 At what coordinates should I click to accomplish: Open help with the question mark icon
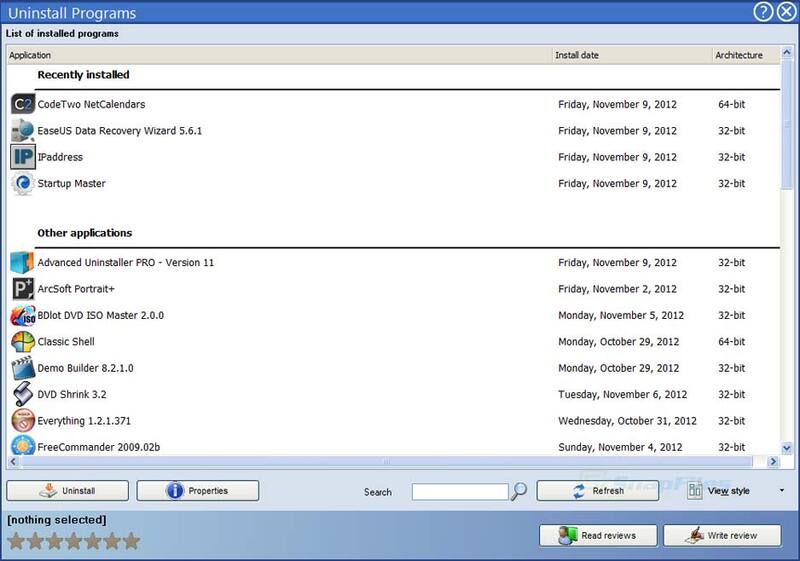pos(763,12)
